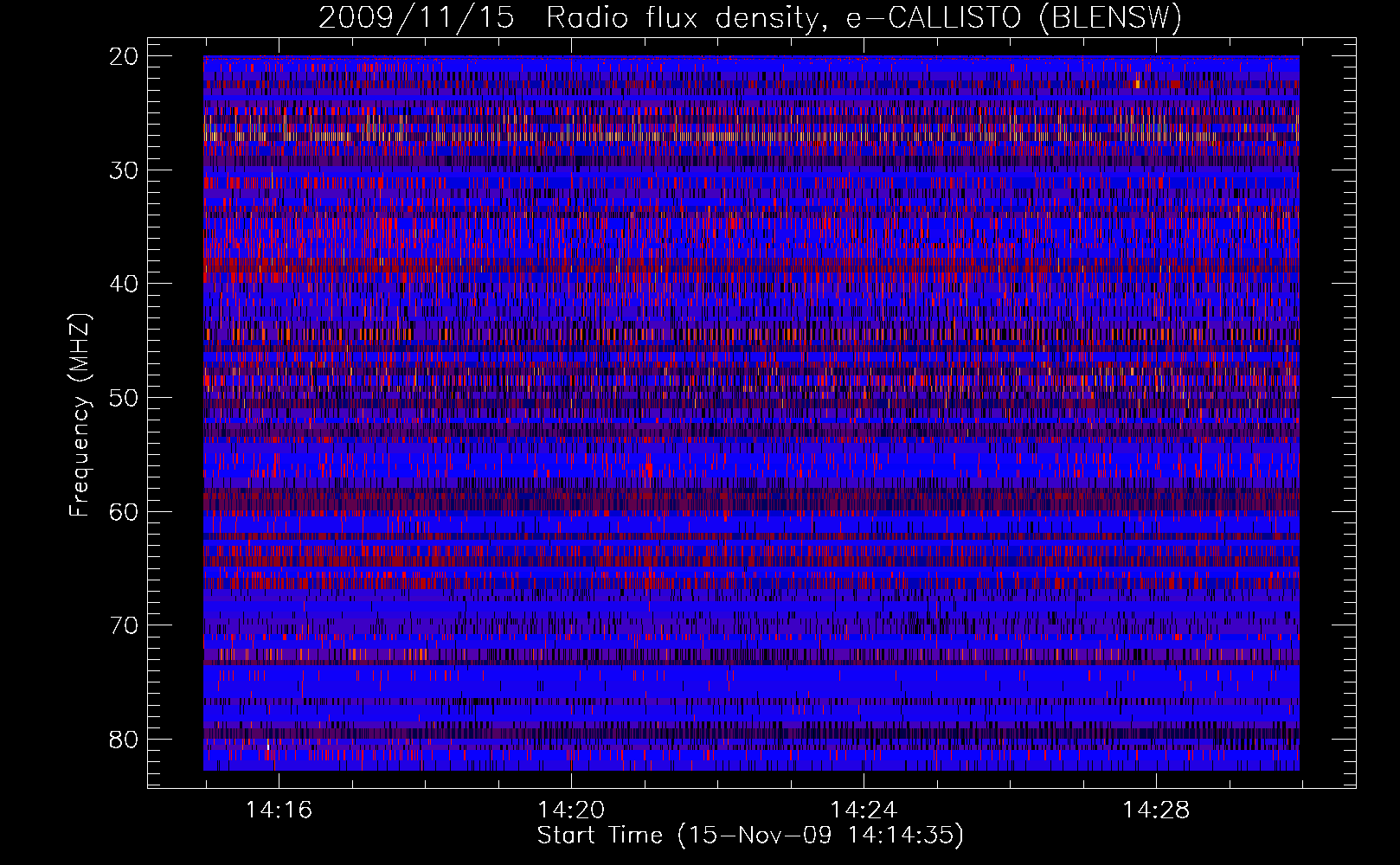
Task: Select the 'Frequency (MHZ)' y-axis label
Action: tap(80, 415)
